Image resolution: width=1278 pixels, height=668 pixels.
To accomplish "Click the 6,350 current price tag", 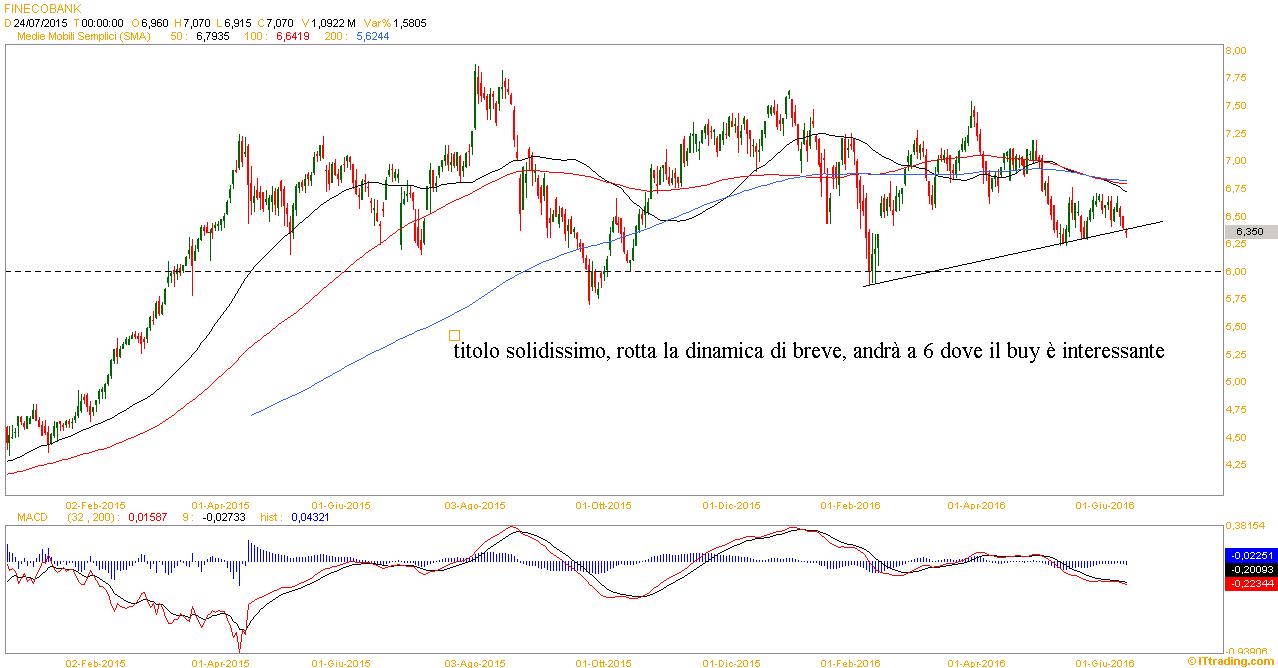I will pyautogui.click(x=1248, y=231).
